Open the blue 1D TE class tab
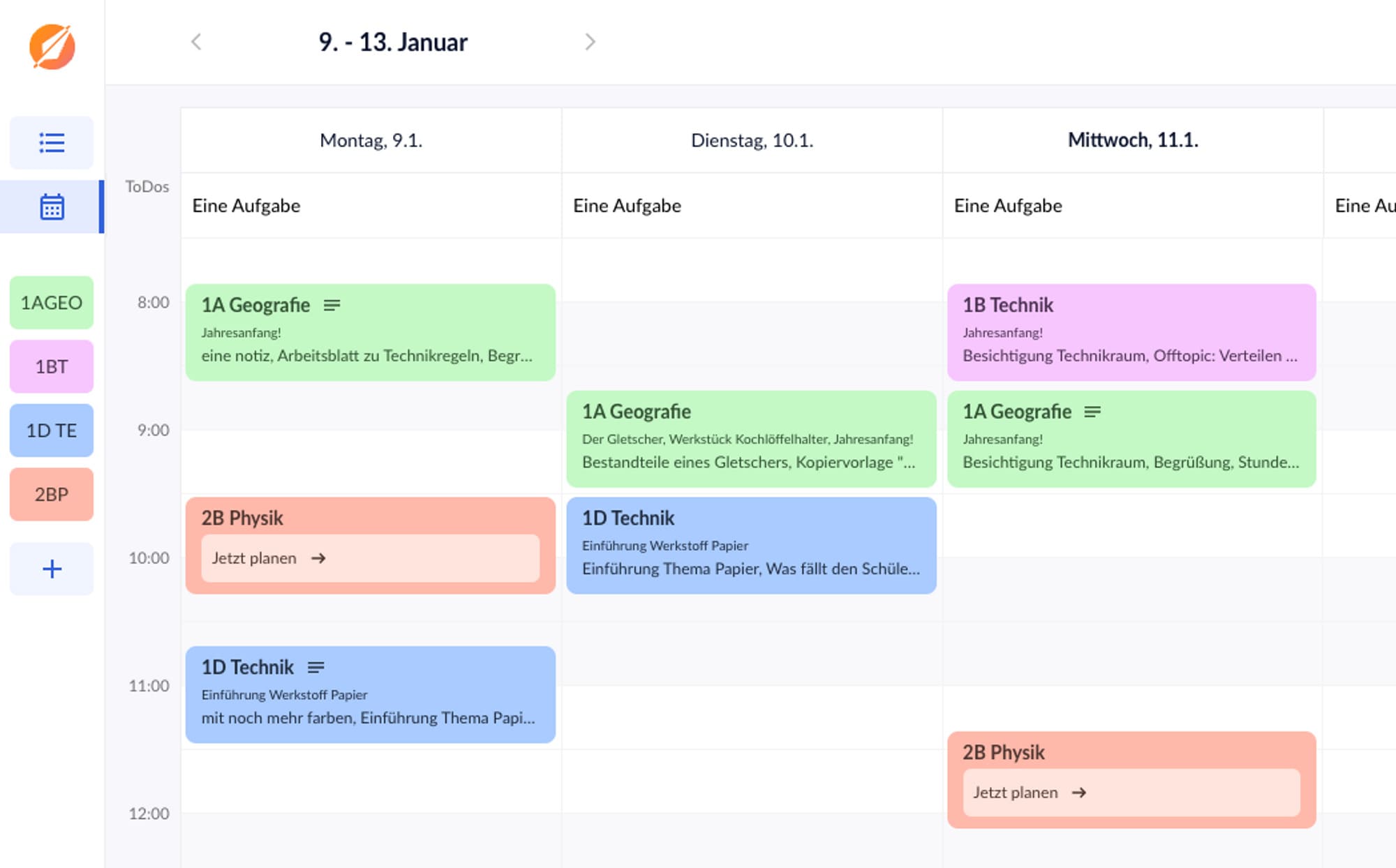 click(x=52, y=431)
